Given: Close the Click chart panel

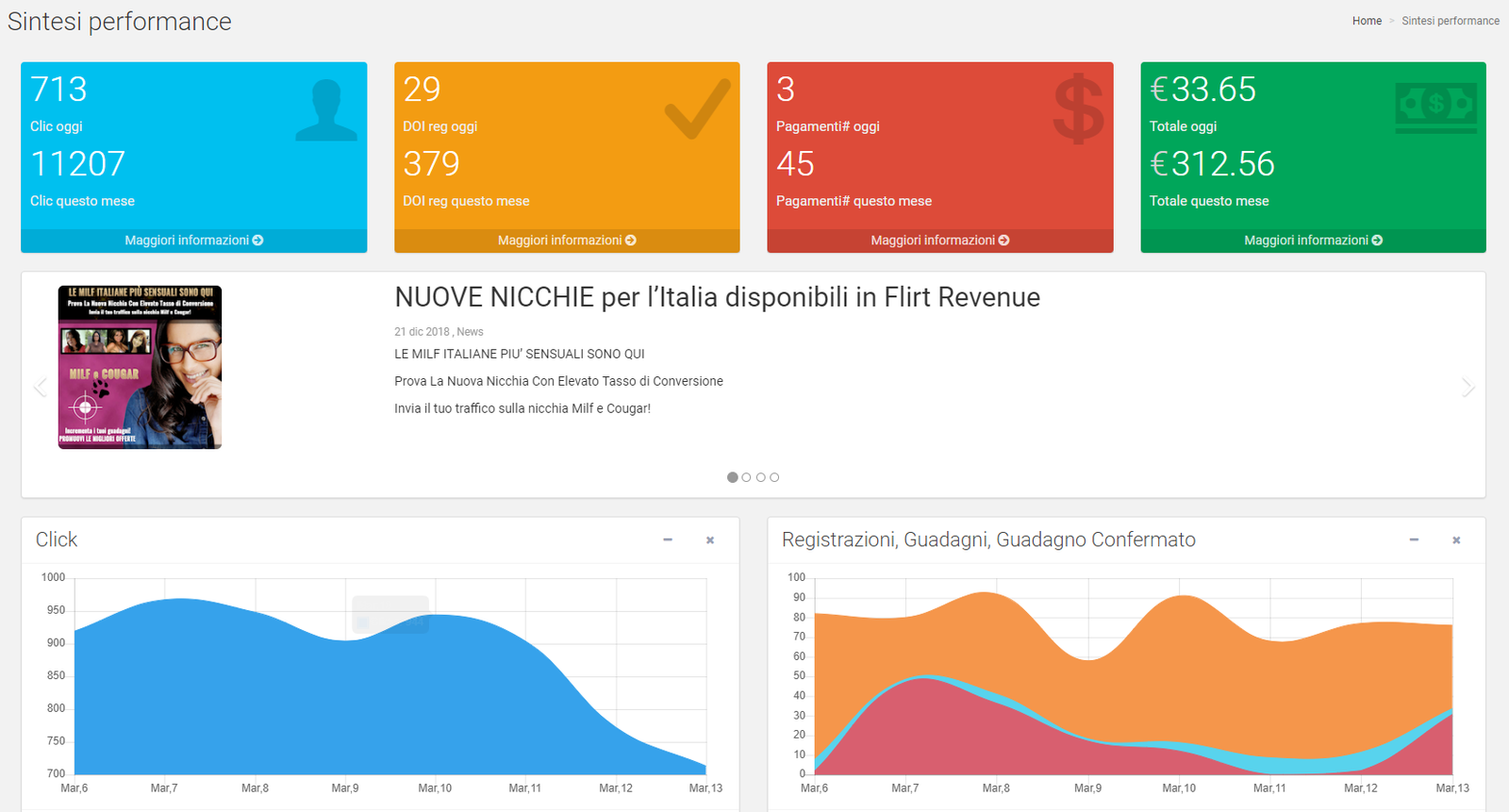Looking at the screenshot, I should tap(710, 540).
